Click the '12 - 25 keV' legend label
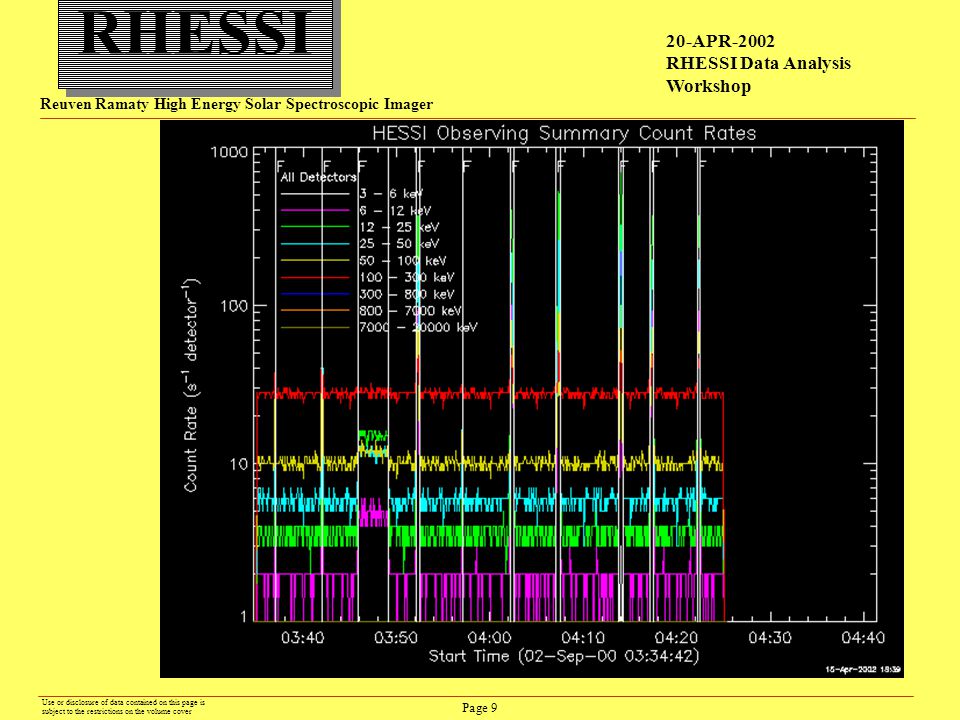 pos(399,227)
